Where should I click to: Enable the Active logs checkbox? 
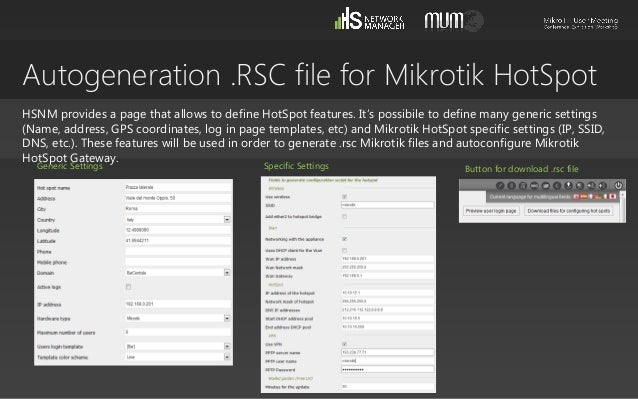point(129,287)
